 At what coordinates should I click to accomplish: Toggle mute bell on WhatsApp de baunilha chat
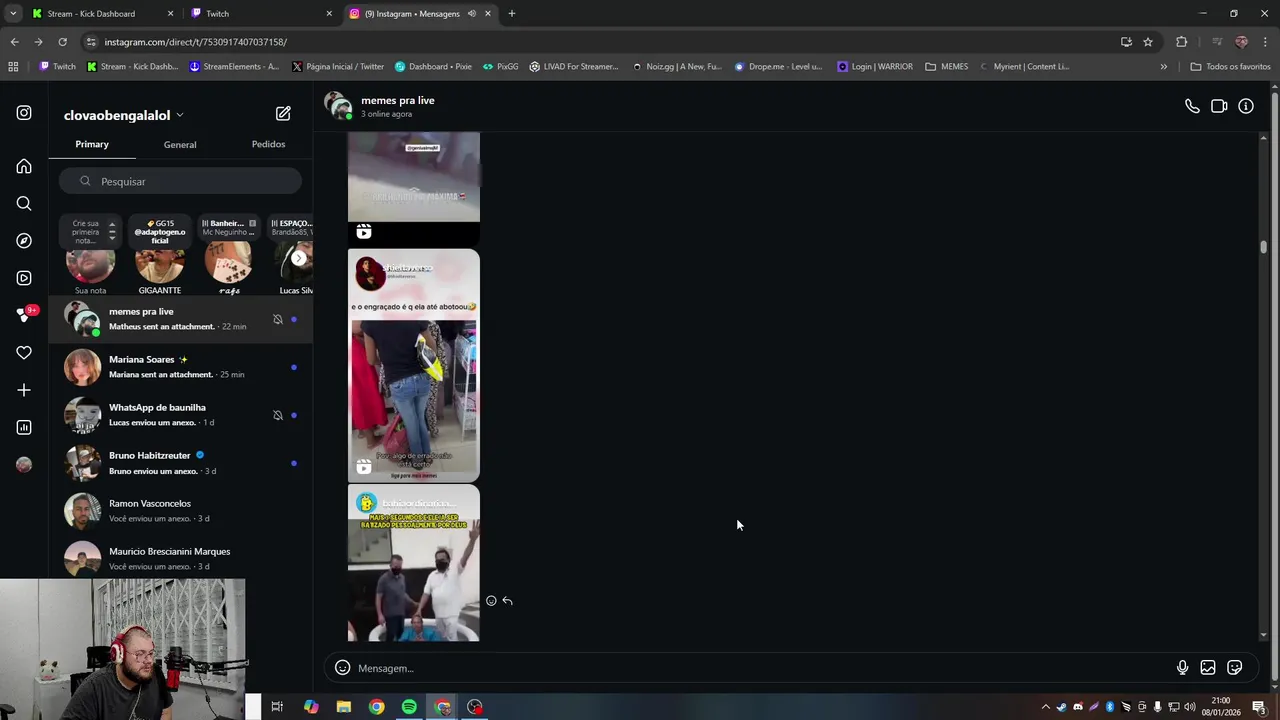pyautogui.click(x=278, y=415)
